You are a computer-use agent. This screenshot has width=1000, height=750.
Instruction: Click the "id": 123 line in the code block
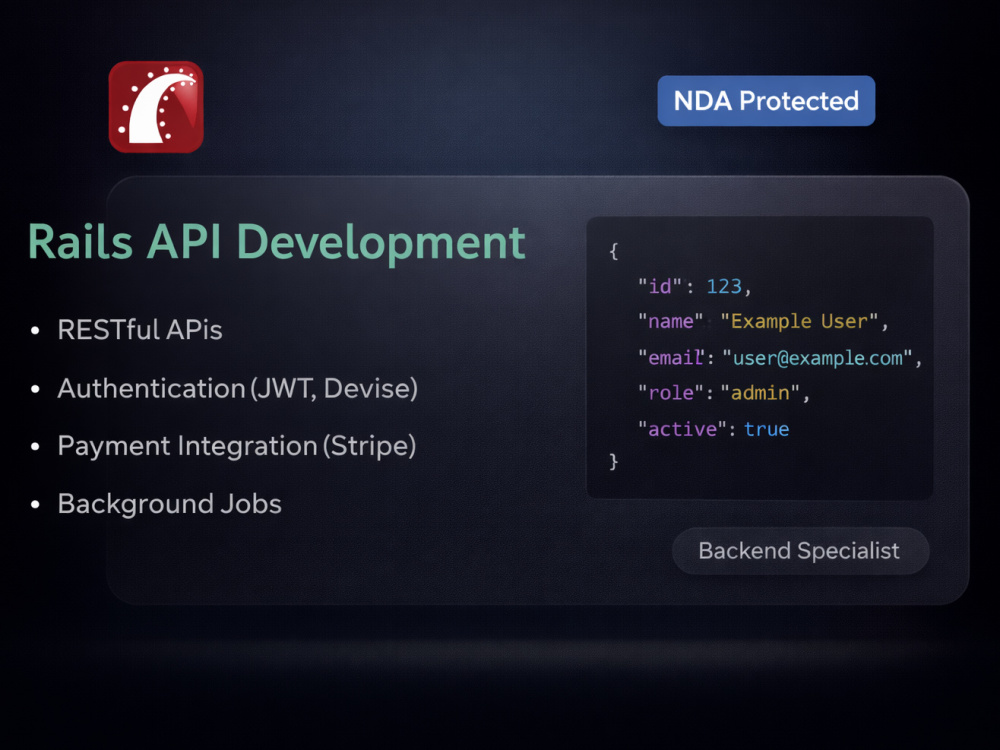tap(695, 286)
